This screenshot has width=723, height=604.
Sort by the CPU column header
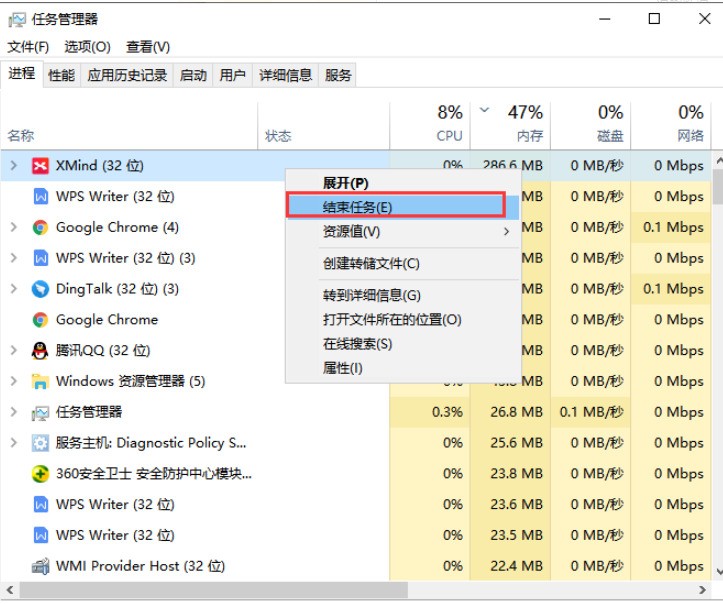(x=449, y=124)
